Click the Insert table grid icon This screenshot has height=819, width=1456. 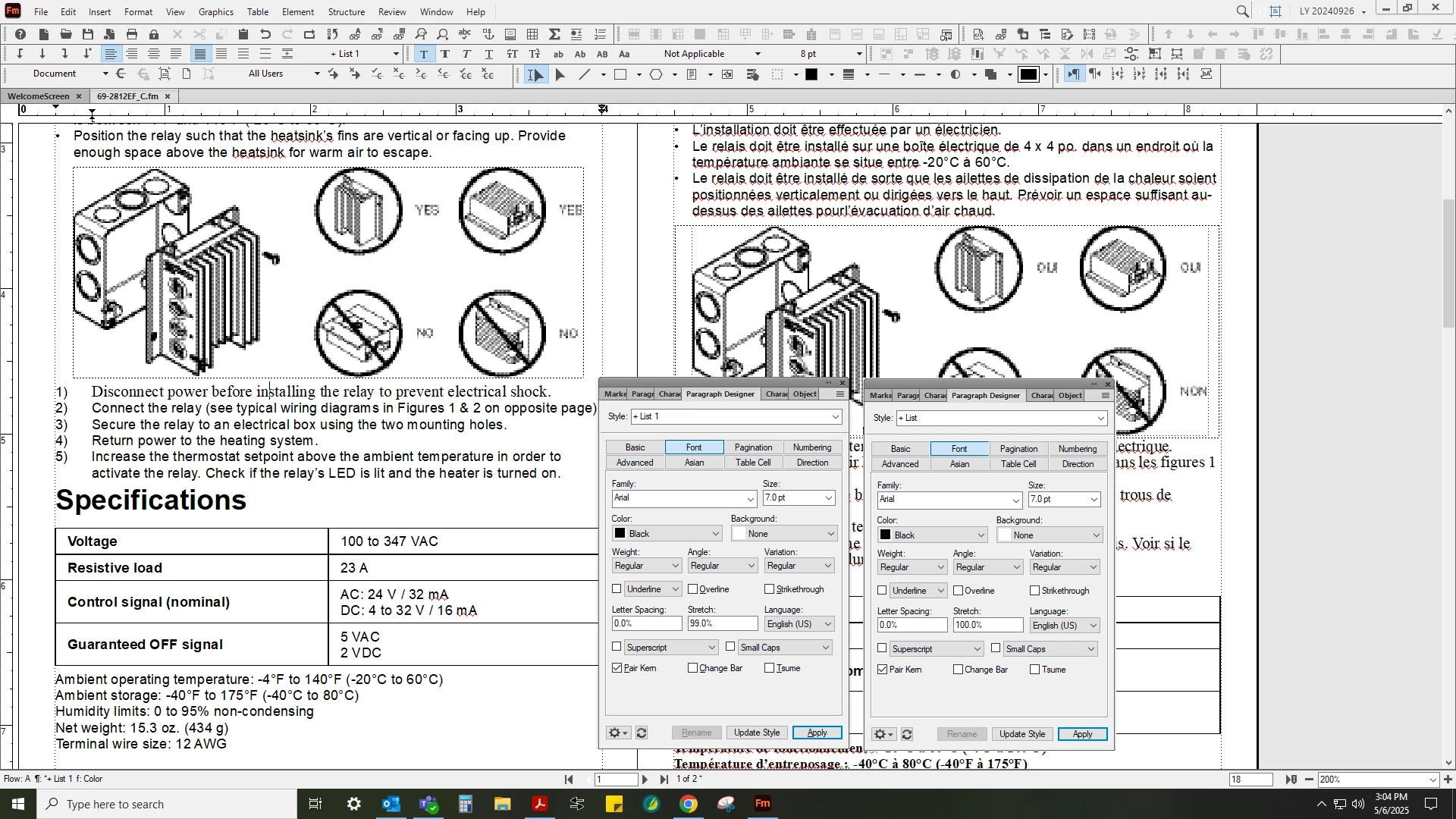[x=532, y=34]
